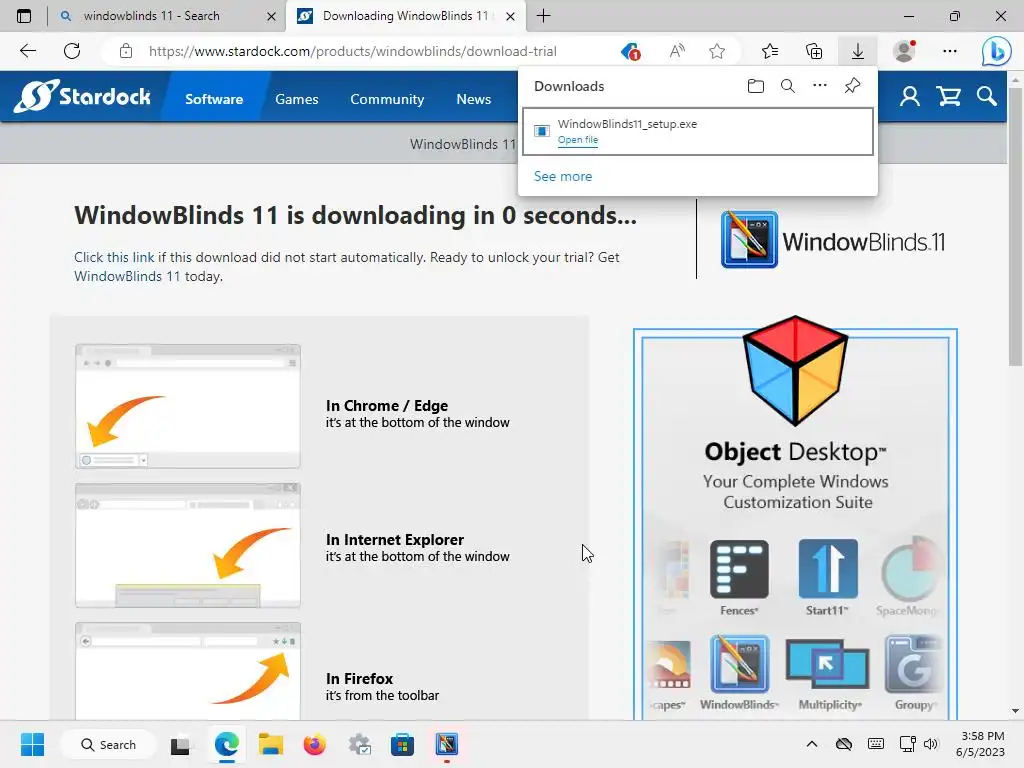Open the tab actions menu icon

24,16
